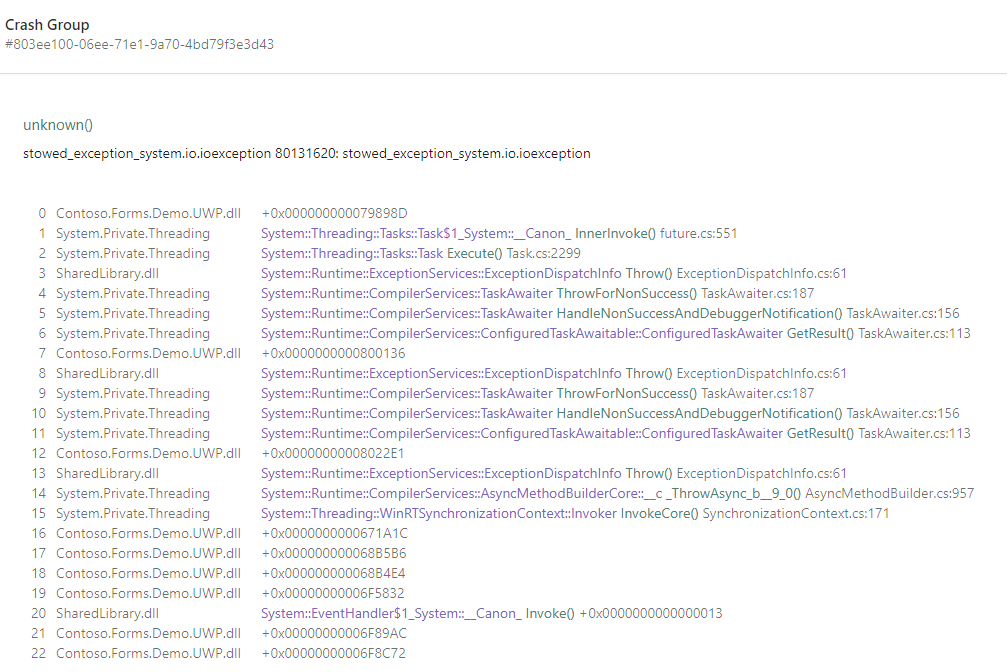Open frame 3 ExceptionDispatchInfo Throw() link
1007x672 pixels.
pos(554,273)
